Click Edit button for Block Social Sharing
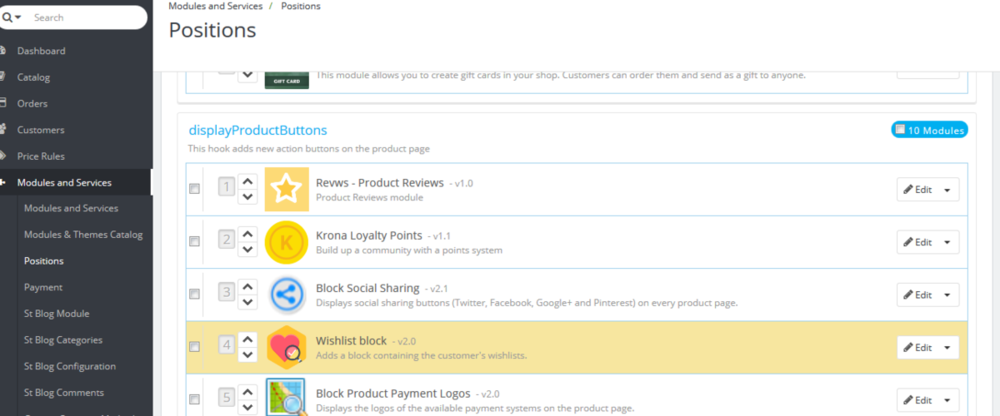Screen dimensions: 1000x416 coord(917,295)
